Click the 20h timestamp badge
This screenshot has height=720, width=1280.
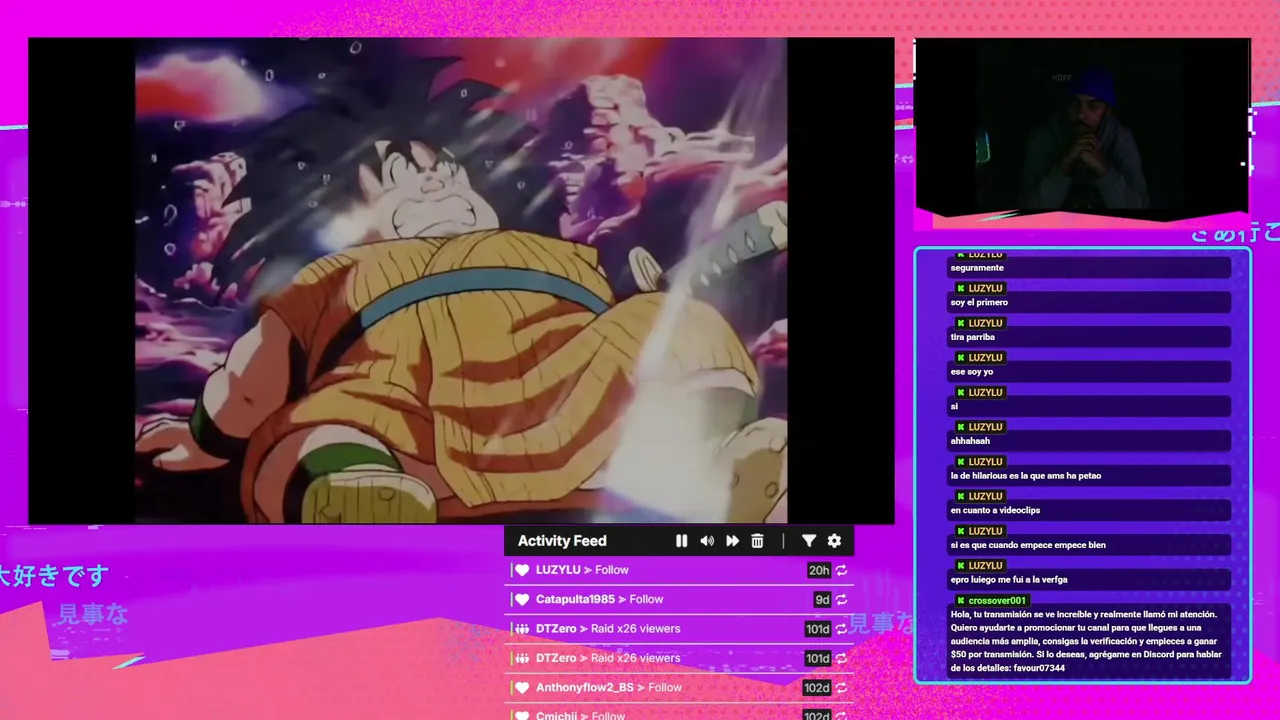[819, 570]
